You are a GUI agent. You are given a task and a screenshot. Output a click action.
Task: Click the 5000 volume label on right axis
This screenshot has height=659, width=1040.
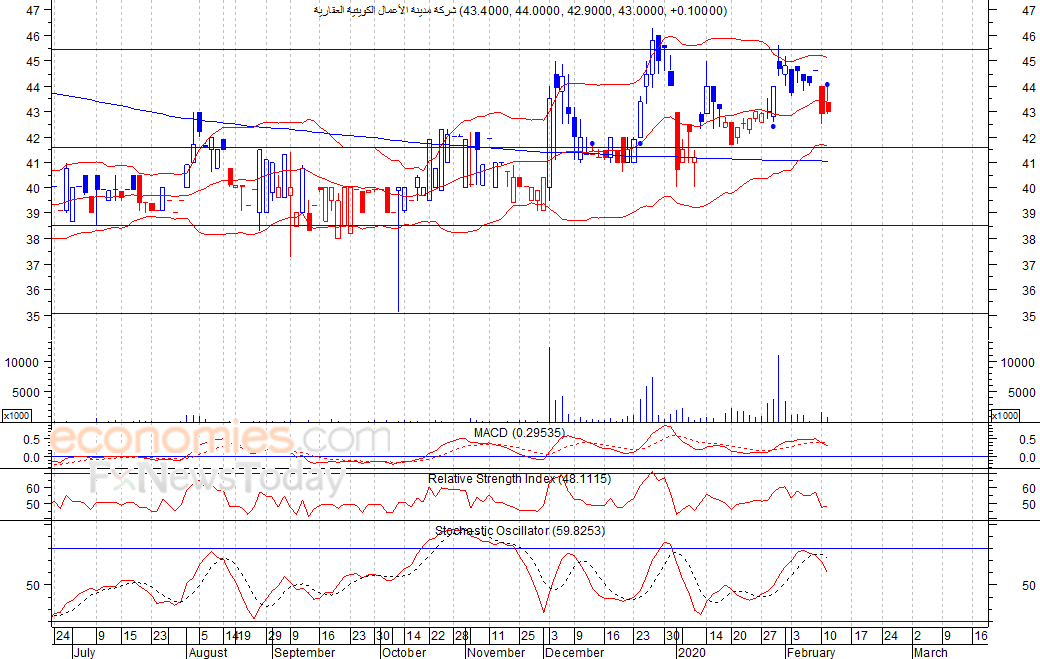coord(1021,392)
